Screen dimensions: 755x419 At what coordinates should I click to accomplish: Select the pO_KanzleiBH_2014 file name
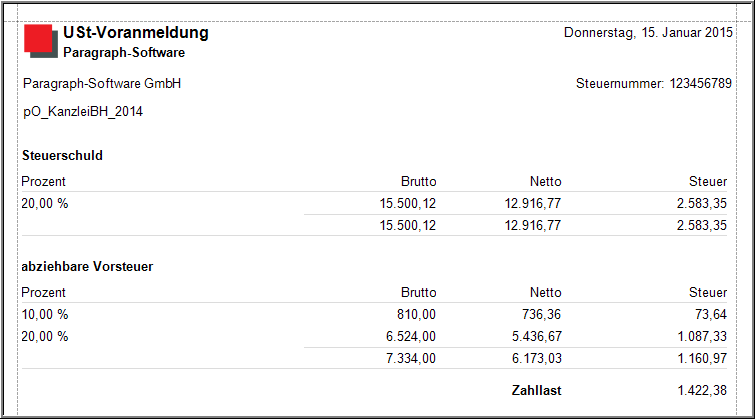tap(83, 112)
